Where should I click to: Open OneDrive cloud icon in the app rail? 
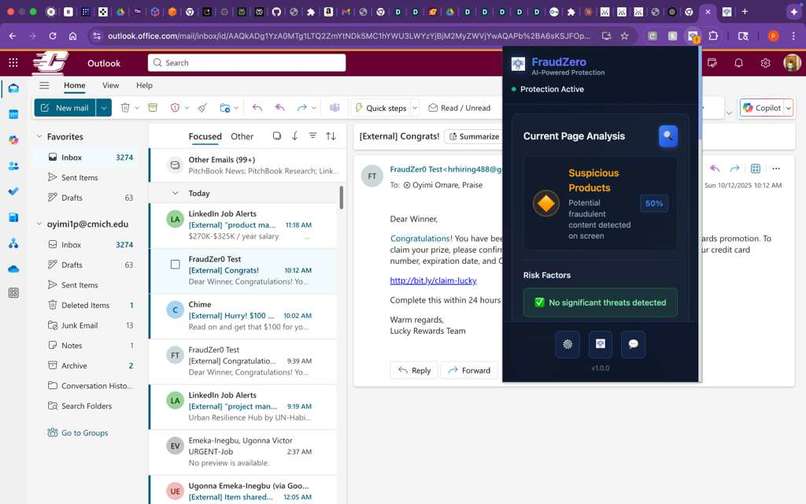coord(14,268)
